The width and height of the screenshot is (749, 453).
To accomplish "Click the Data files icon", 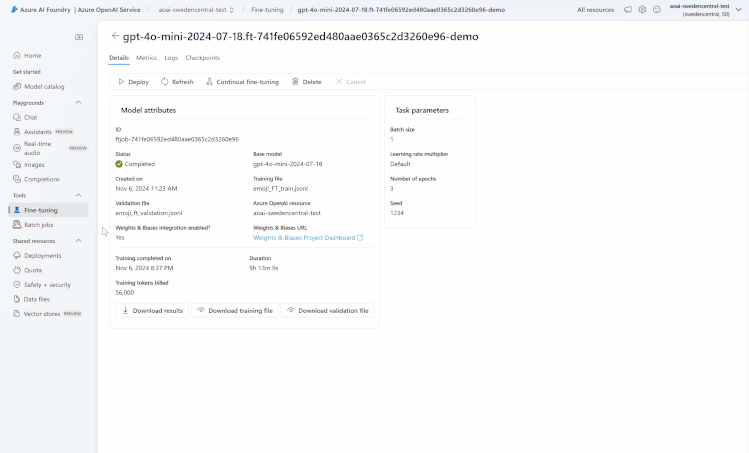I will coord(17,299).
